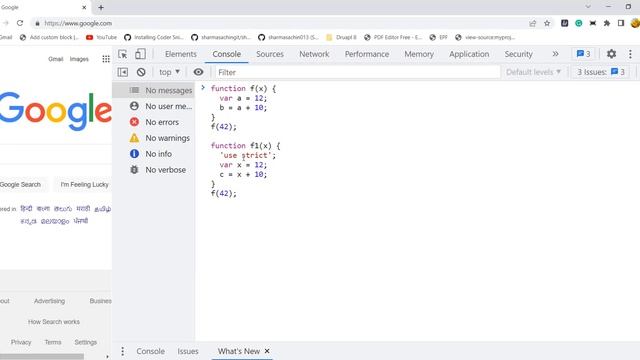Open the Network tab
640x360 pixels.
click(x=314, y=54)
